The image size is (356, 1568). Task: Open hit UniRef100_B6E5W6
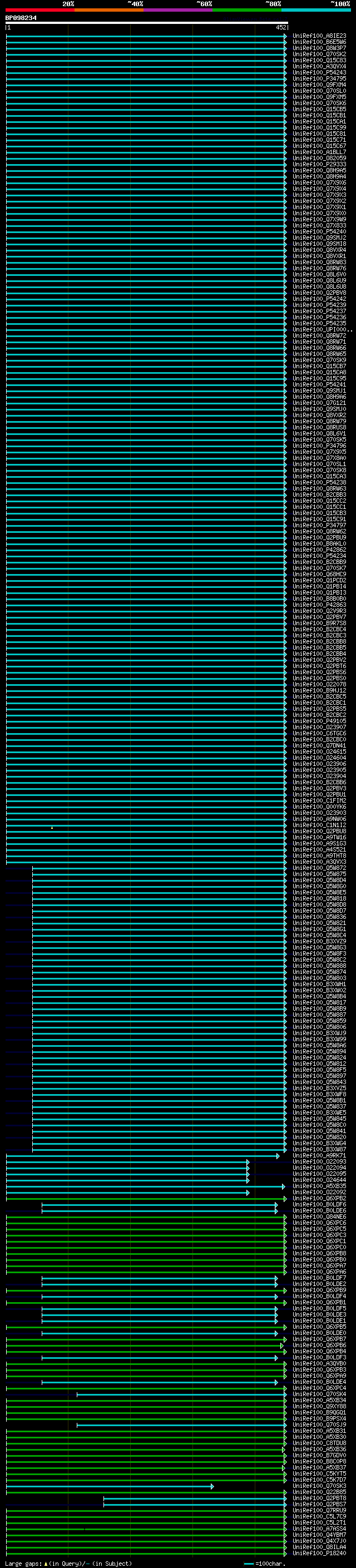pos(319,42)
